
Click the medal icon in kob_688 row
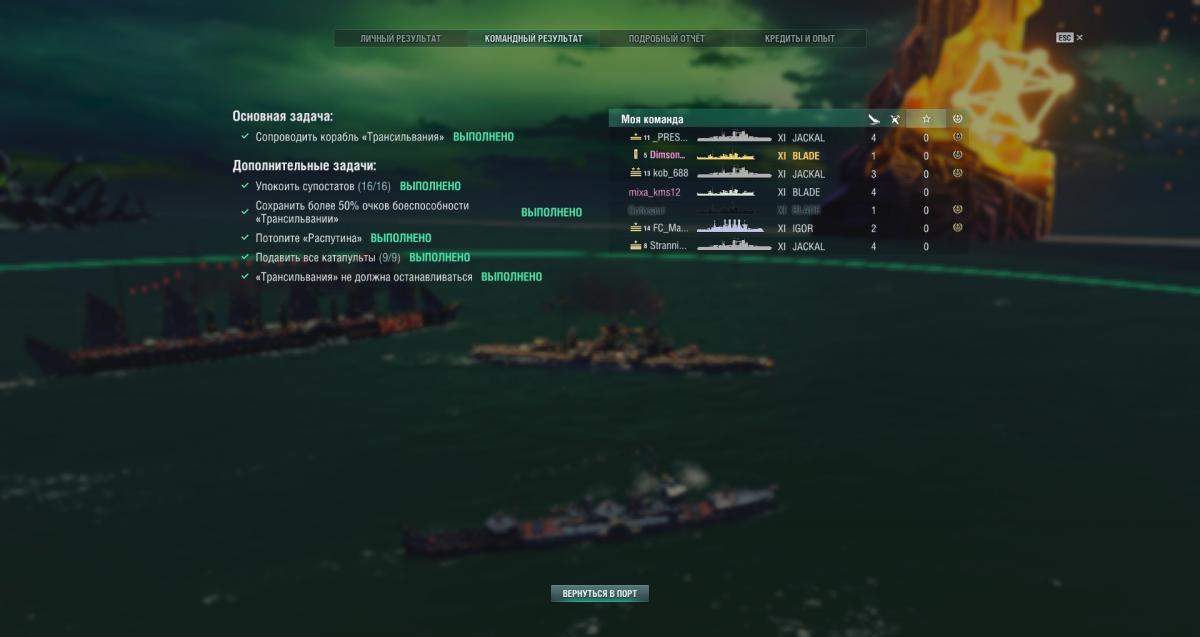tap(958, 173)
